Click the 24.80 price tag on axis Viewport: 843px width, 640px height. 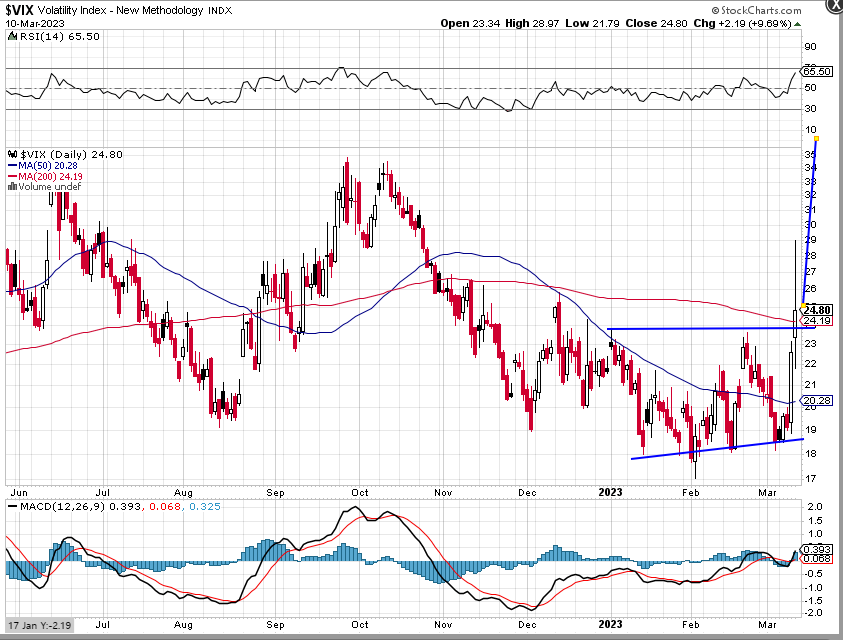(817, 310)
